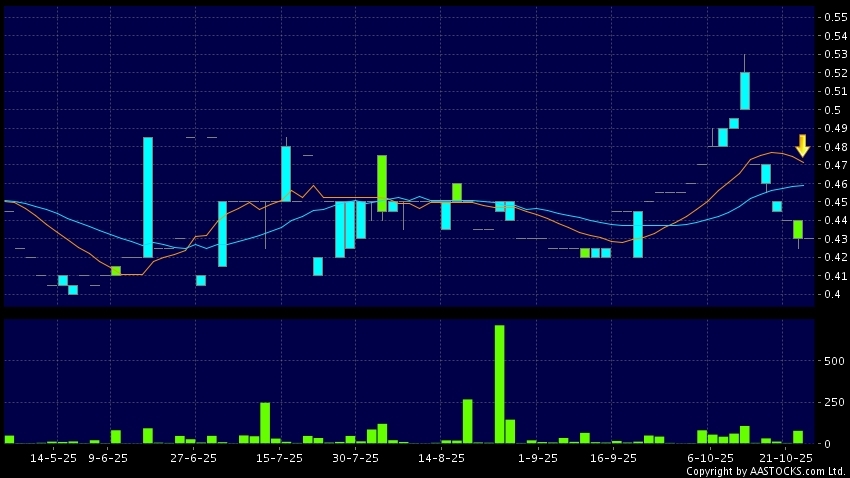Click the 0.55 price axis label
The image size is (850, 478).
tap(833, 17)
